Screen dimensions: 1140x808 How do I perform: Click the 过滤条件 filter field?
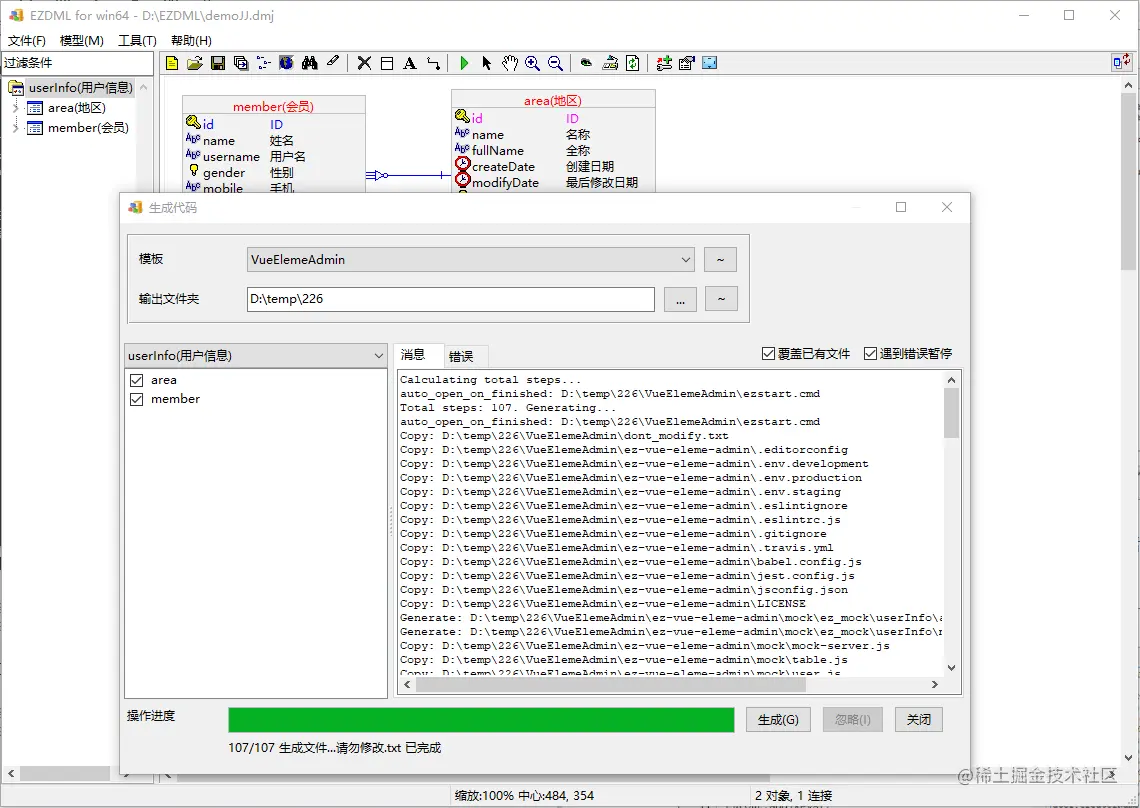[77, 63]
